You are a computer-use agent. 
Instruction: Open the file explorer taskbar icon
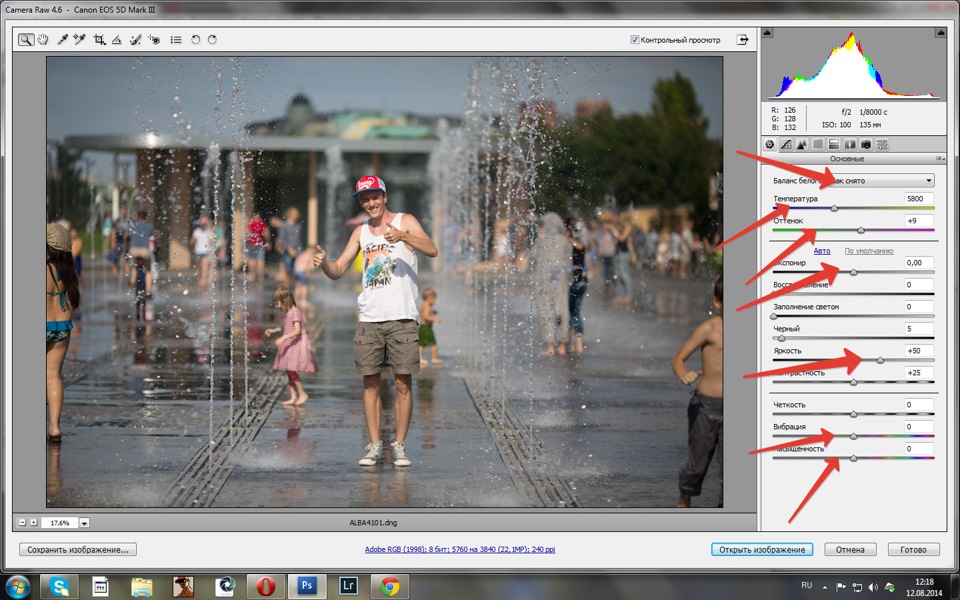tap(141, 587)
